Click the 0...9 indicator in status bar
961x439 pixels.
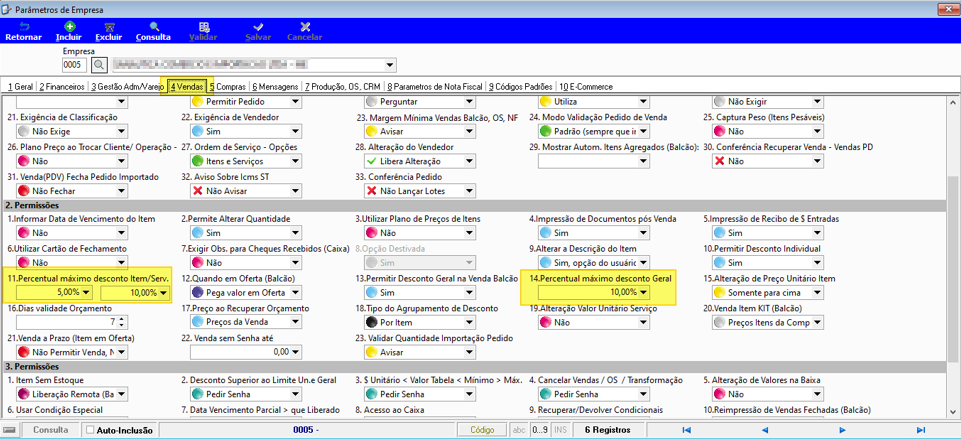[540, 430]
